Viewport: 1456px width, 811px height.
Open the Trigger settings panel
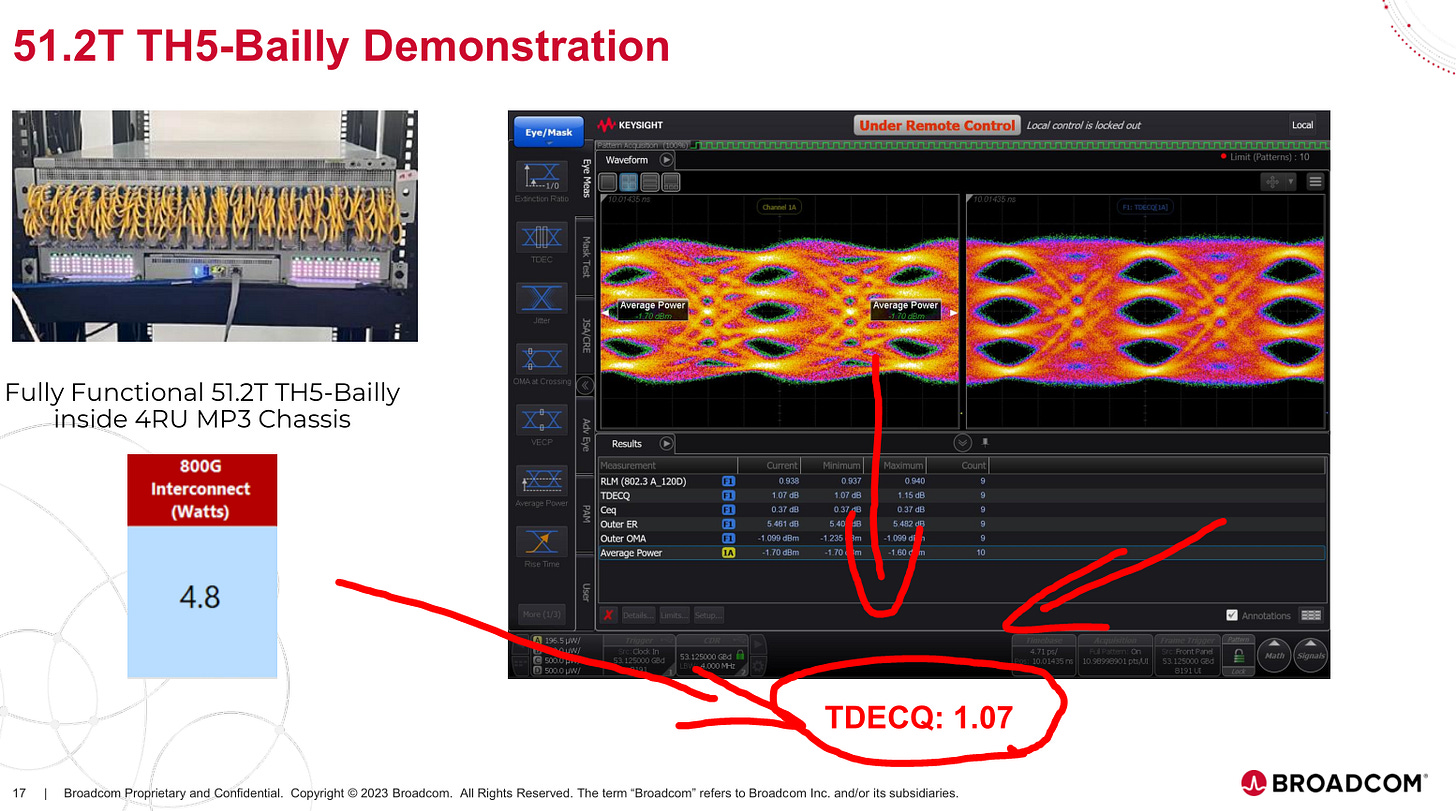pyautogui.click(x=639, y=655)
